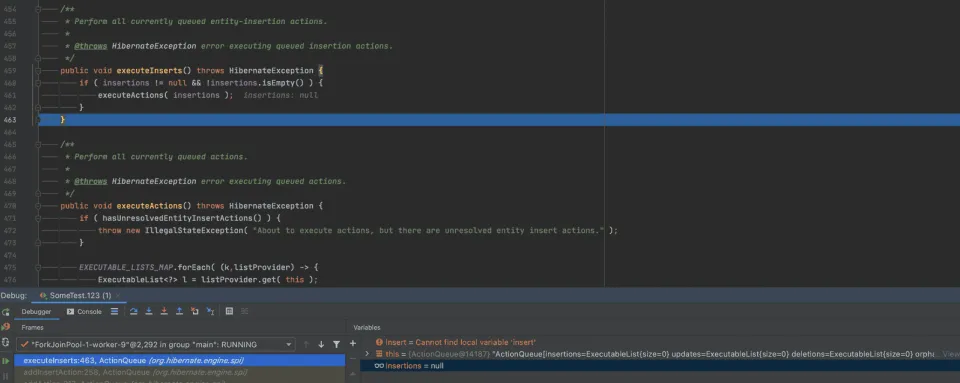Screen dimensions: 960x383
Task: Select next frame with down arrow
Action: (321, 344)
